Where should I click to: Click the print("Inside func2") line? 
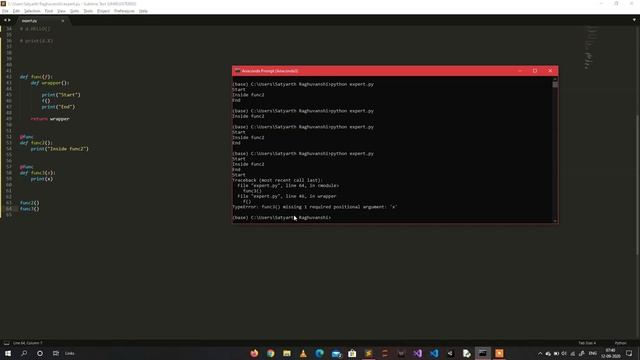[60, 149]
